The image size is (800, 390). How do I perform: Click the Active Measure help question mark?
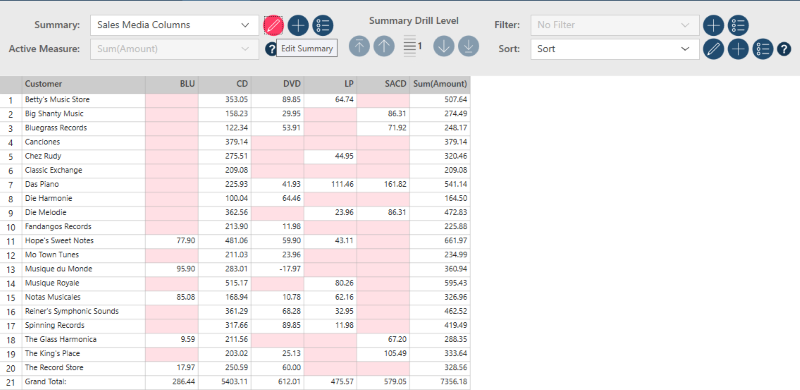pos(270,49)
